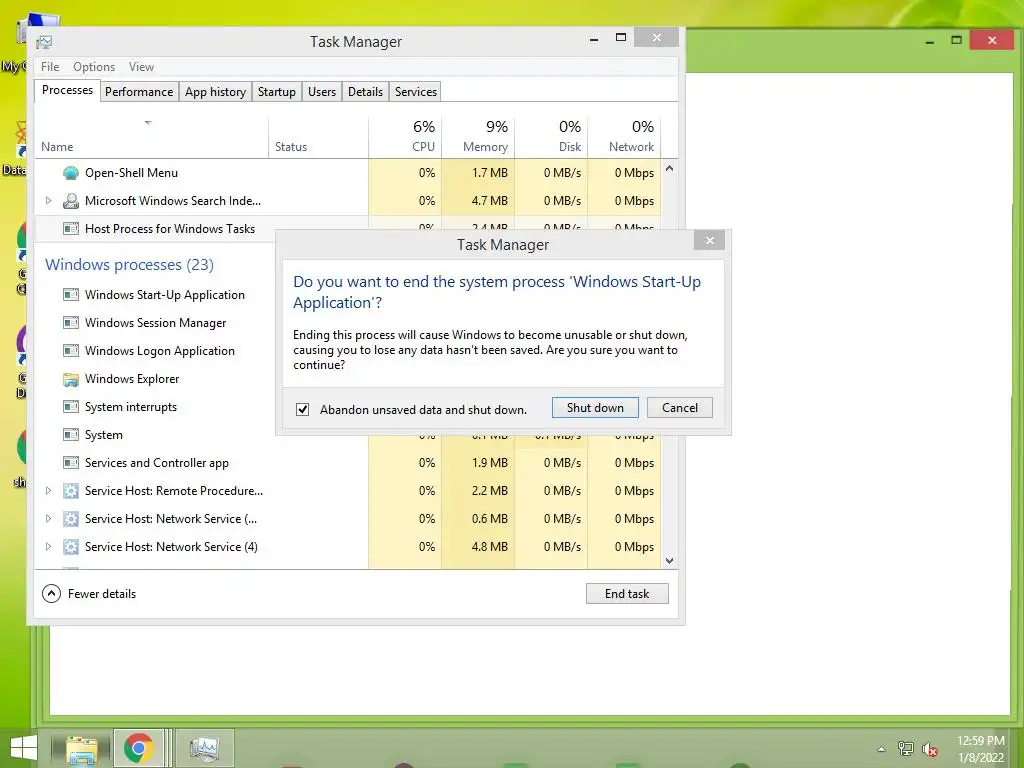Open the Windows Start button
The height and width of the screenshot is (768, 1024).
[x=24, y=748]
